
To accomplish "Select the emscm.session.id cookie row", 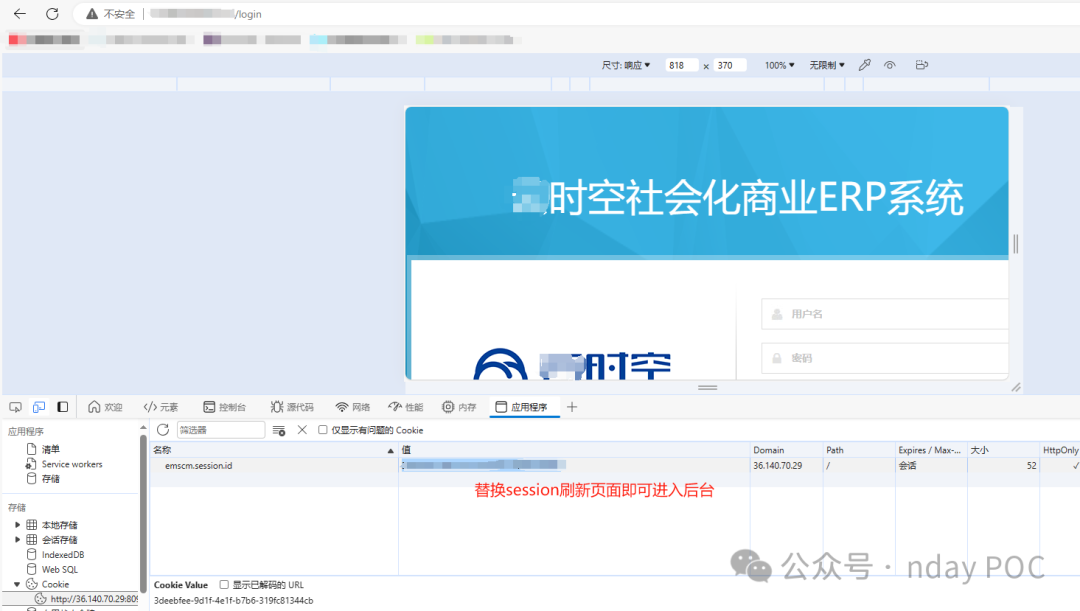I will tap(615, 466).
